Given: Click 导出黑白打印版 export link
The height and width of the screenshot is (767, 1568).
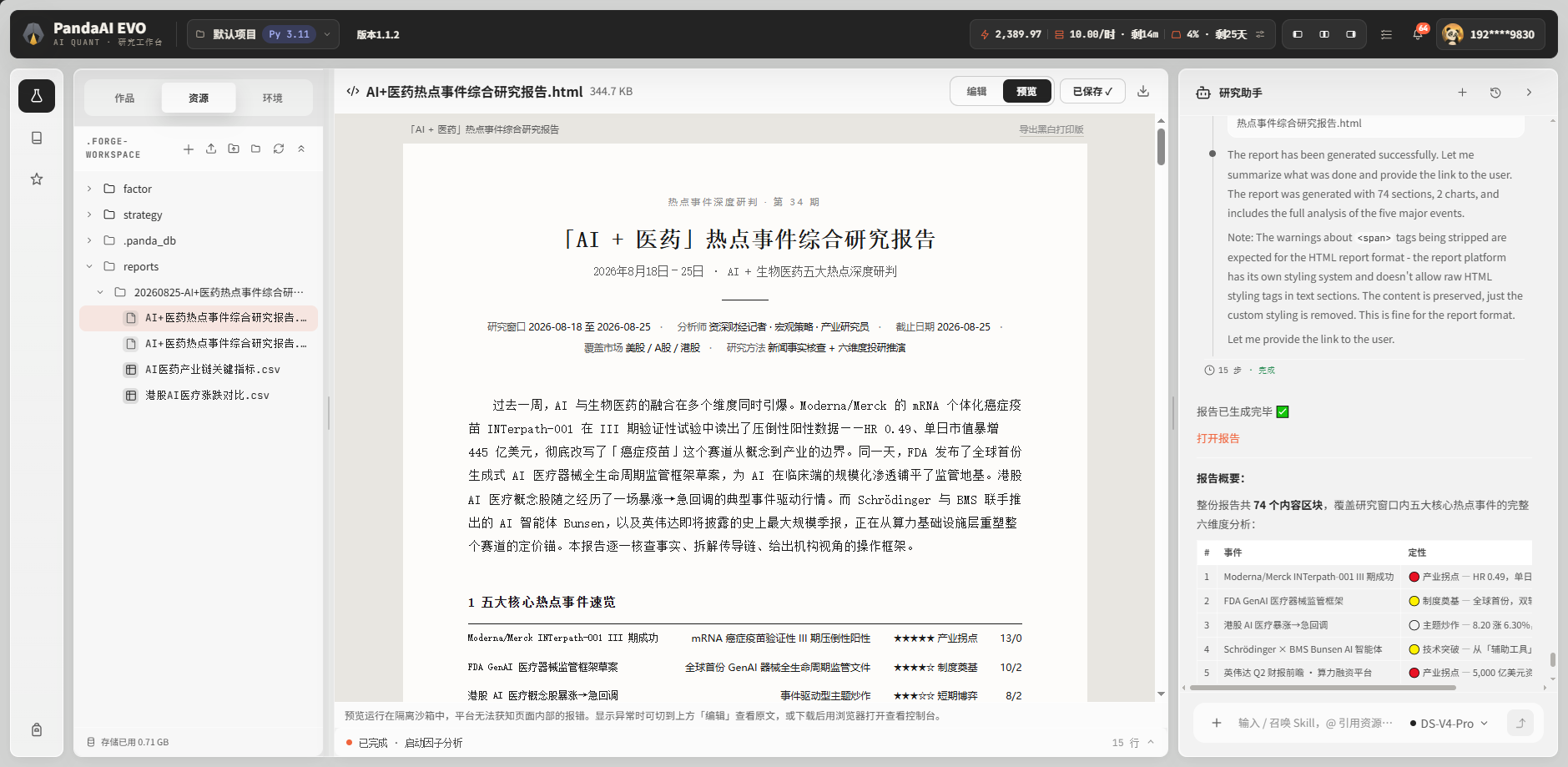Looking at the screenshot, I should click(1051, 129).
